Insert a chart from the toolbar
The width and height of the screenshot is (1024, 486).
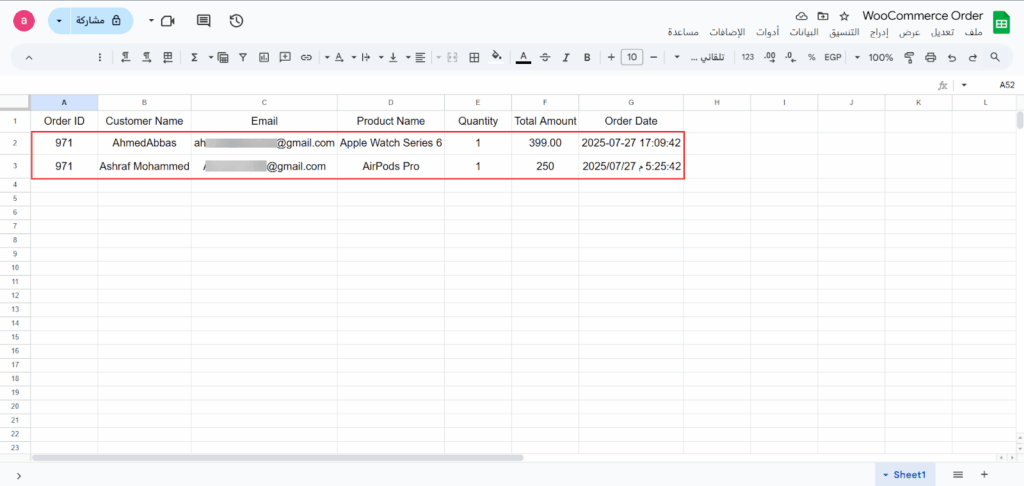[x=264, y=57]
